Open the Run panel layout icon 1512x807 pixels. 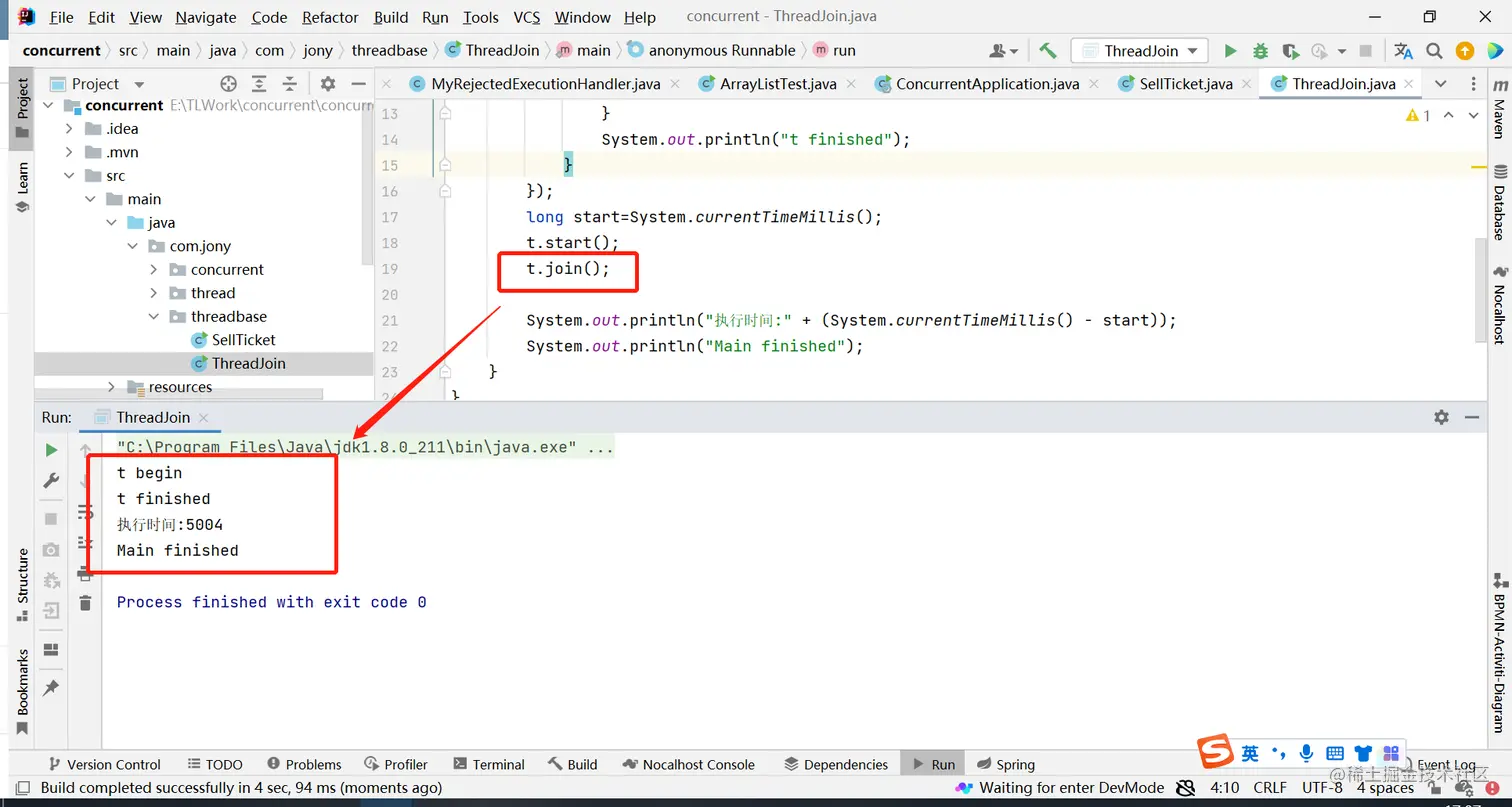pyautogui.click(x=51, y=650)
